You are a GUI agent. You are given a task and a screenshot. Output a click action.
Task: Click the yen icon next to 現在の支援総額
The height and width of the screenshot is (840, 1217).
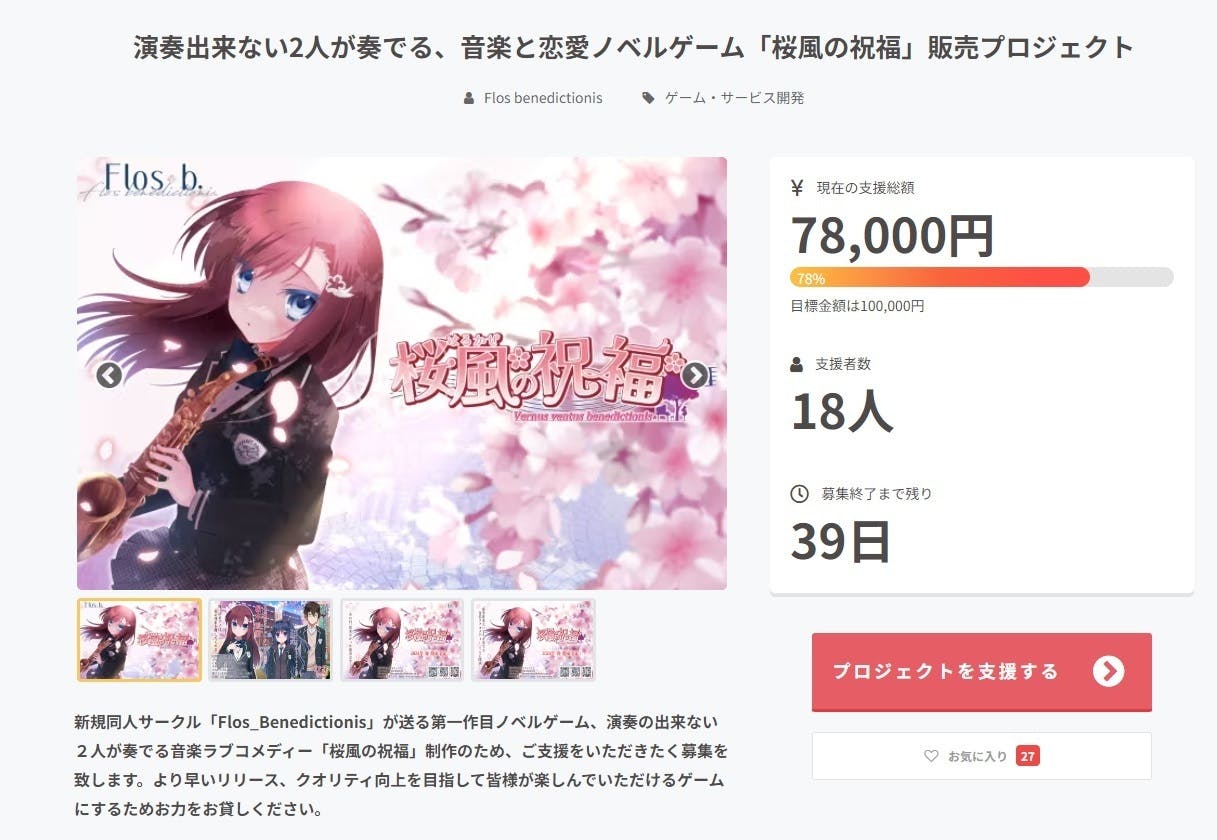[797, 187]
